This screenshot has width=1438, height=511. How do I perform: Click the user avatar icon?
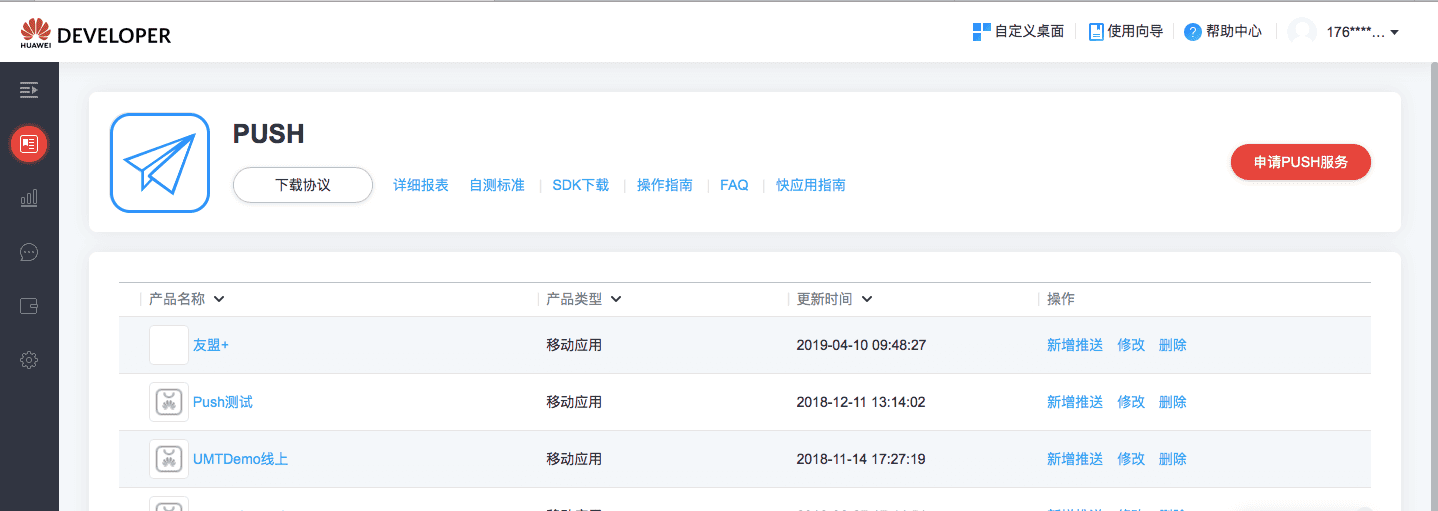1301,32
